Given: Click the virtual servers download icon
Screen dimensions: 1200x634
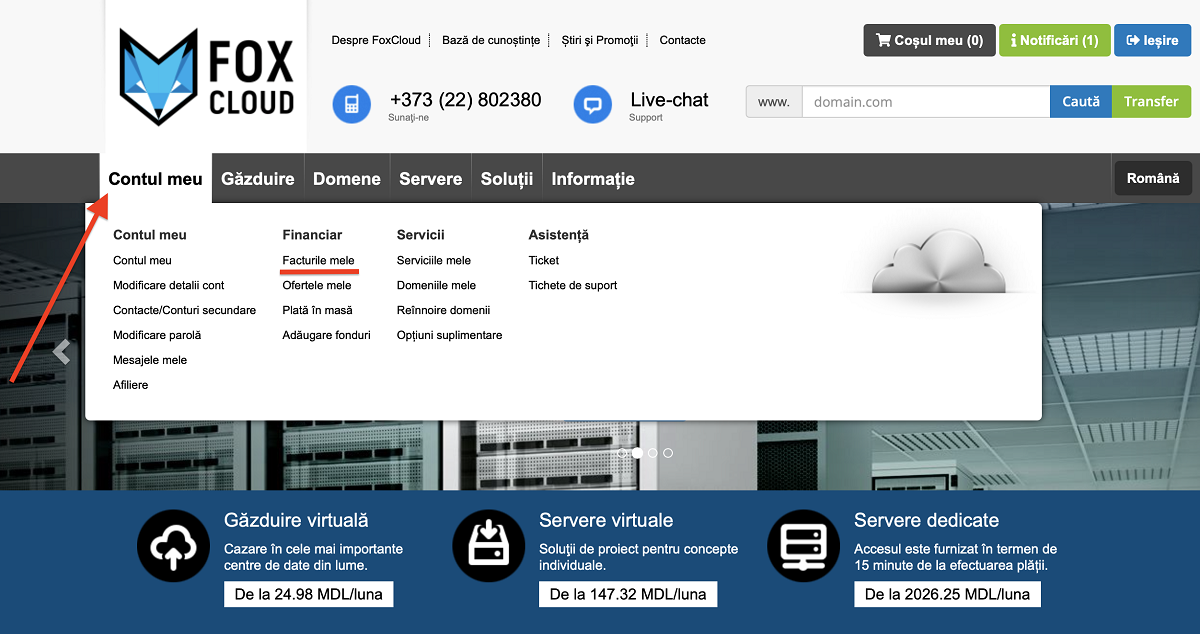Looking at the screenshot, I should (488, 546).
